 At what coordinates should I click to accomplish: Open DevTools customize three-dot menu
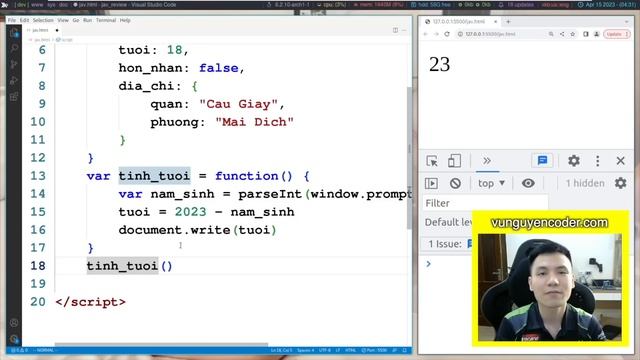598,161
